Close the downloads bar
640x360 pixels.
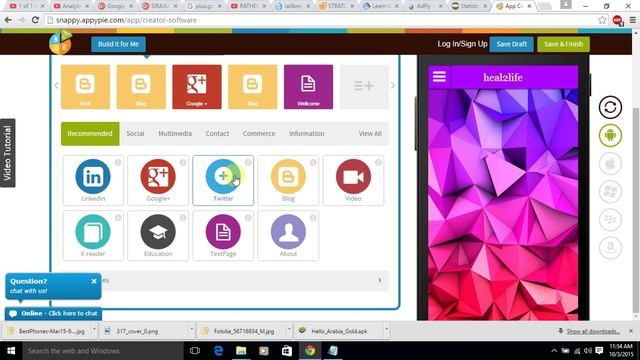[x=631, y=331]
